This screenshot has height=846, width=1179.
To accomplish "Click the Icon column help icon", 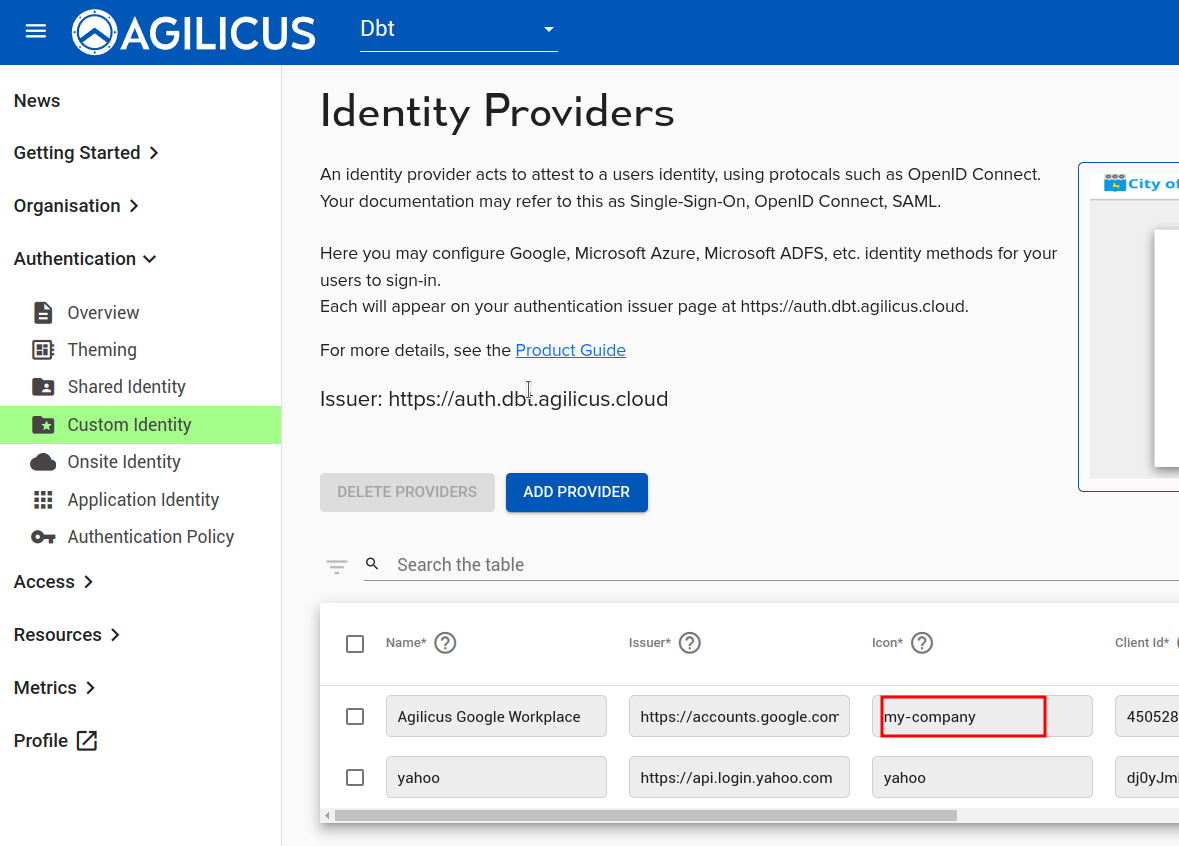I will 922,643.
